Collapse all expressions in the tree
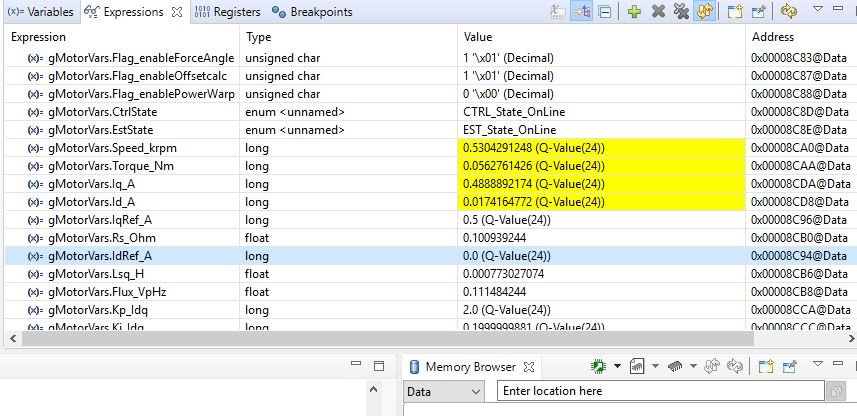The image size is (857, 416). coord(605,11)
